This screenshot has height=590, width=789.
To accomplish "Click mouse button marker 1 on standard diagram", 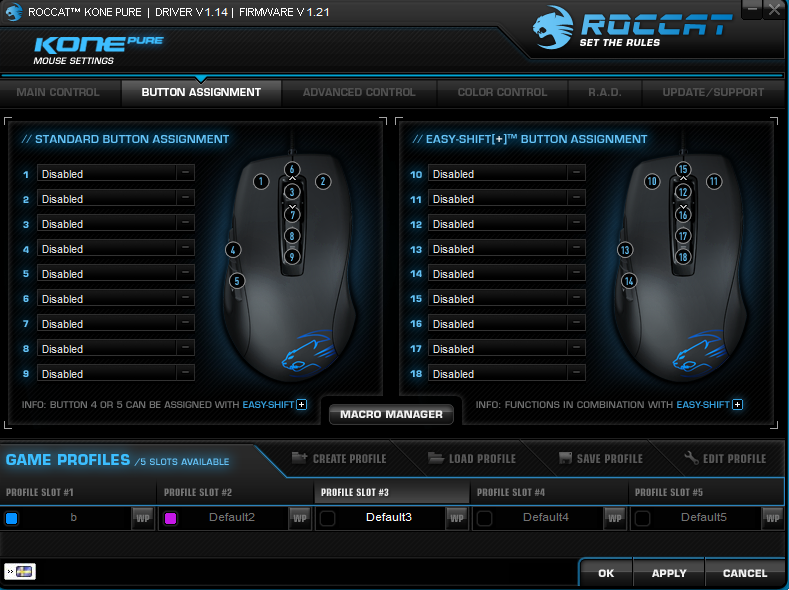I will (261, 181).
